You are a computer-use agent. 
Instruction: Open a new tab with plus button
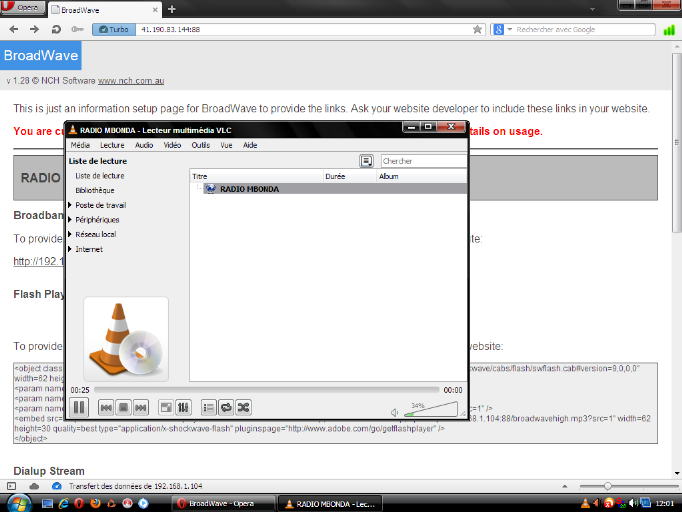click(x=172, y=9)
